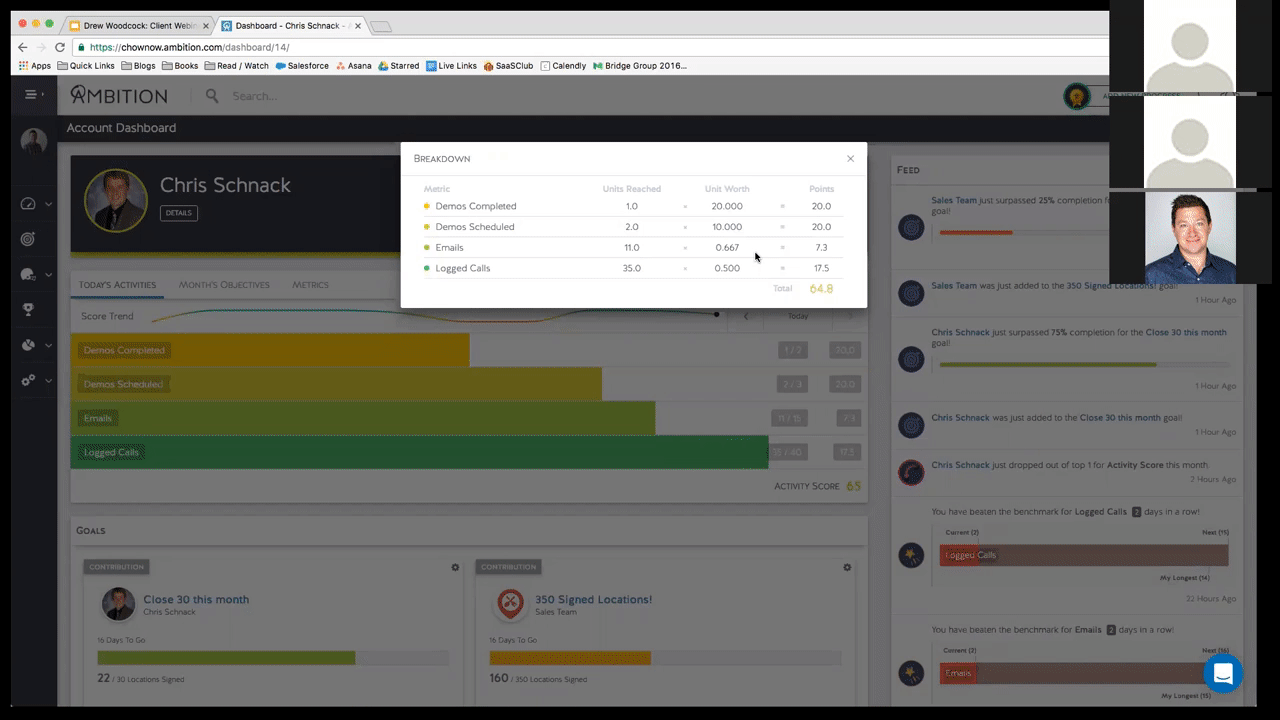Click the 64.8 total value
The width and height of the screenshot is (1280, 720).
(x=821, y=289)
